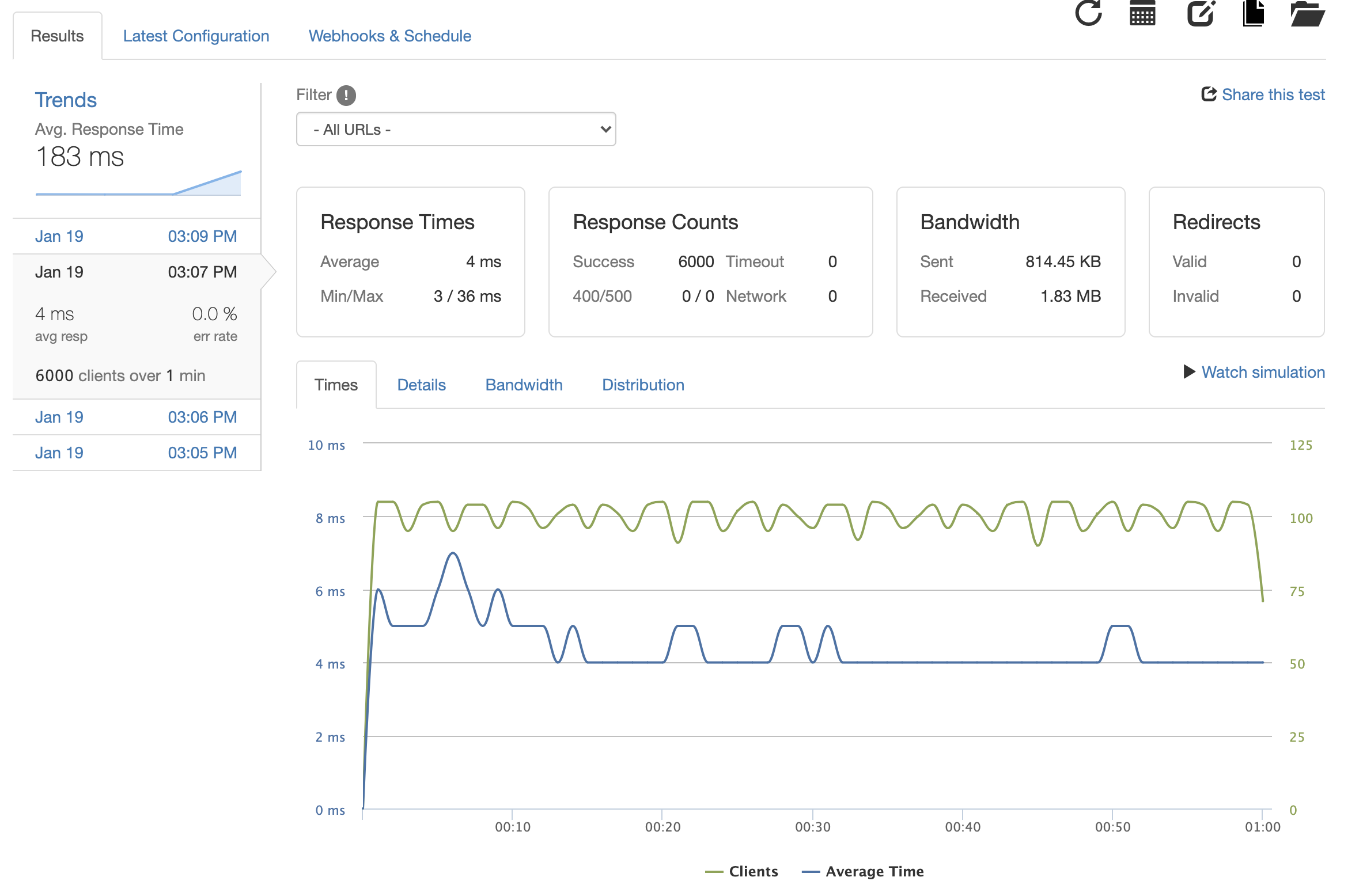Select the Results tab
Image resolution: width=1363 pixels, height=896 pixels.
[57, 36]
